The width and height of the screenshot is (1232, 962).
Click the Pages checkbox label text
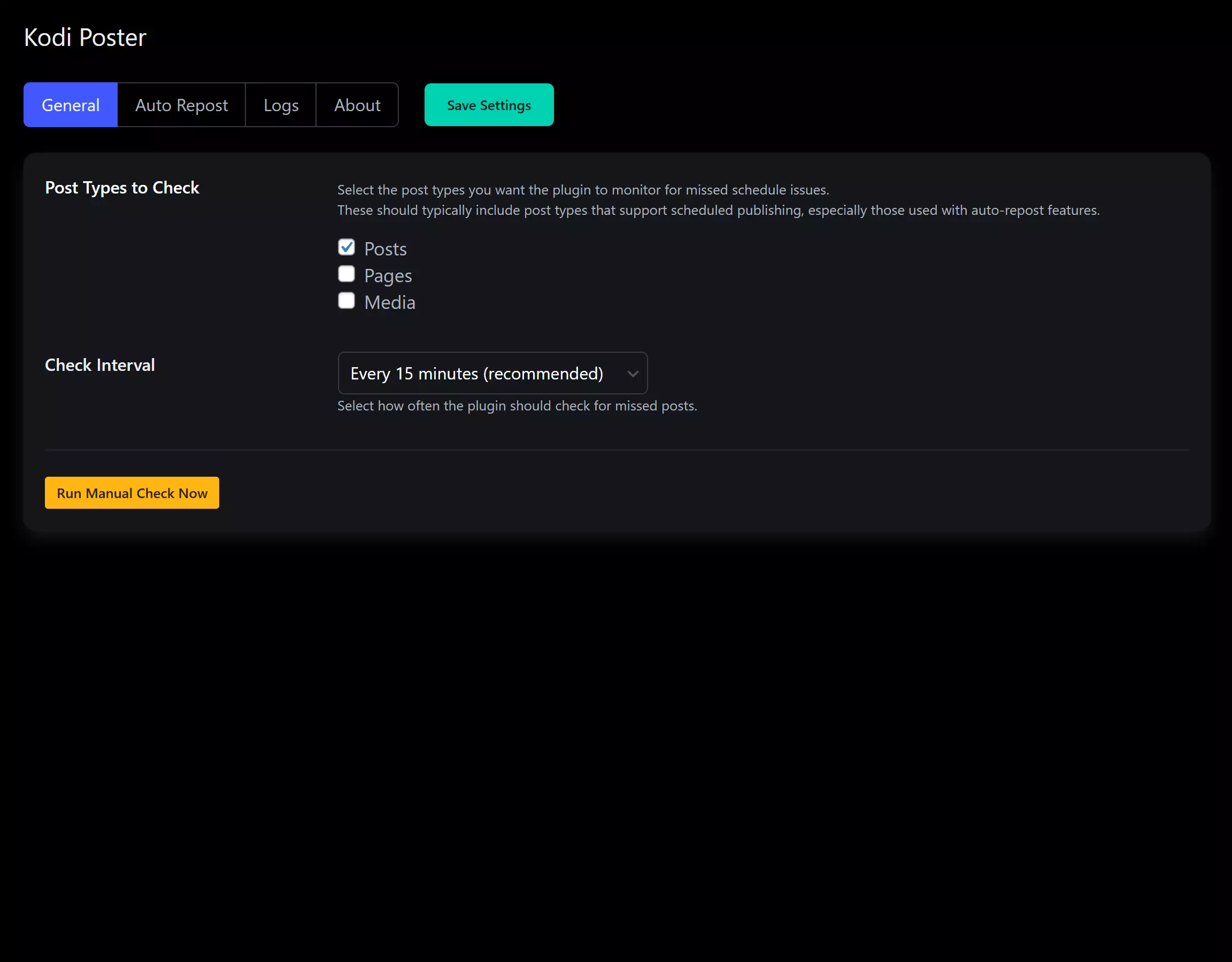tap(388, 276)
